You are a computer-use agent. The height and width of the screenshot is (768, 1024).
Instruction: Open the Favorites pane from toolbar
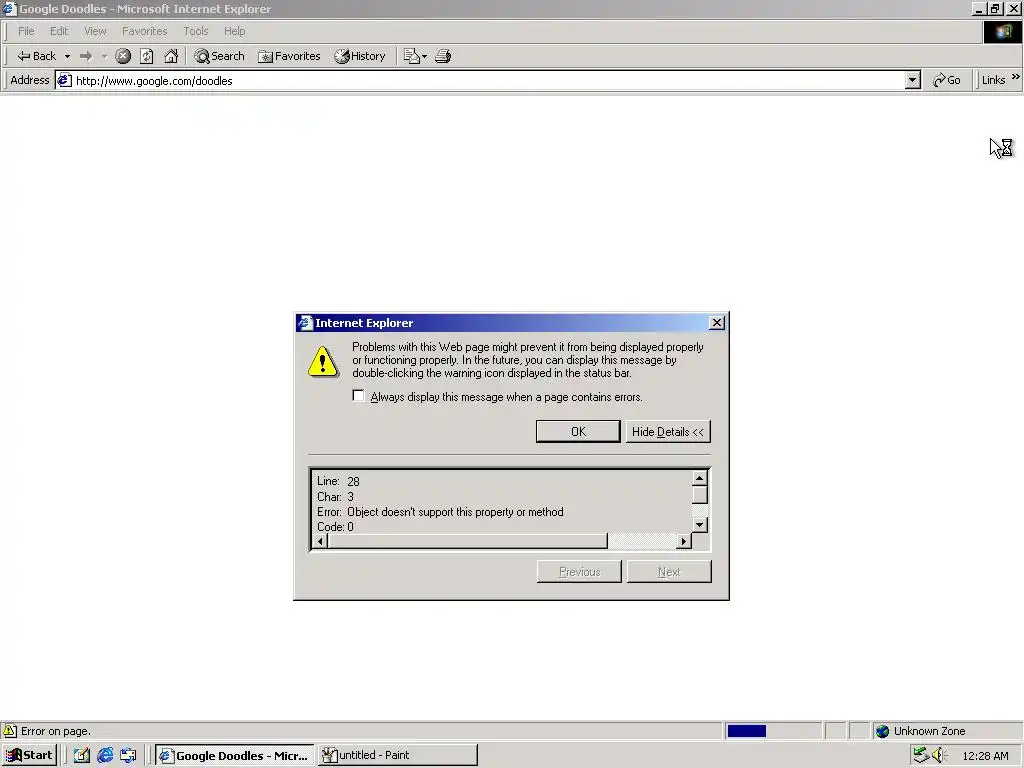click(x=289, y=56)
